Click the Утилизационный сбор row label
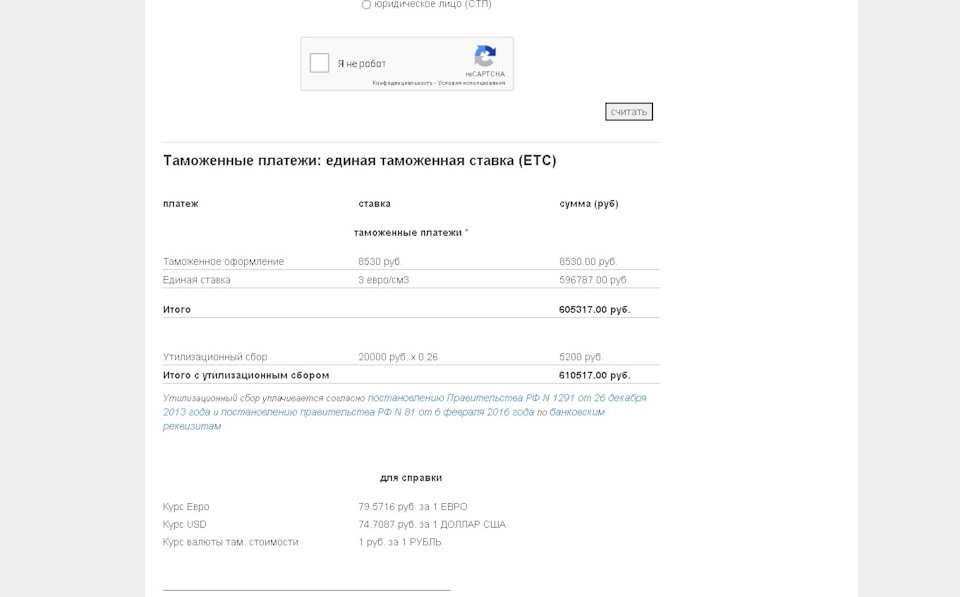The width and height of the screenshot is (960, 597). (x=215, y=357)
